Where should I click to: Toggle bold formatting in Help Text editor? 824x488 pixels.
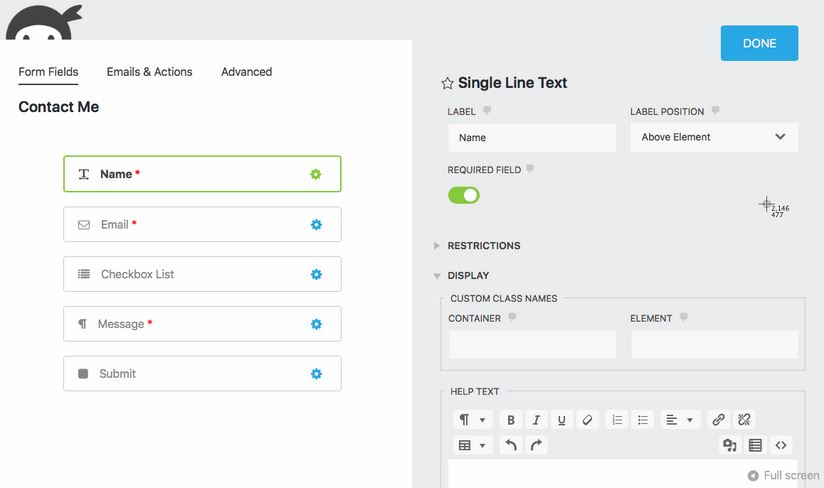click(x=510, y=420)
